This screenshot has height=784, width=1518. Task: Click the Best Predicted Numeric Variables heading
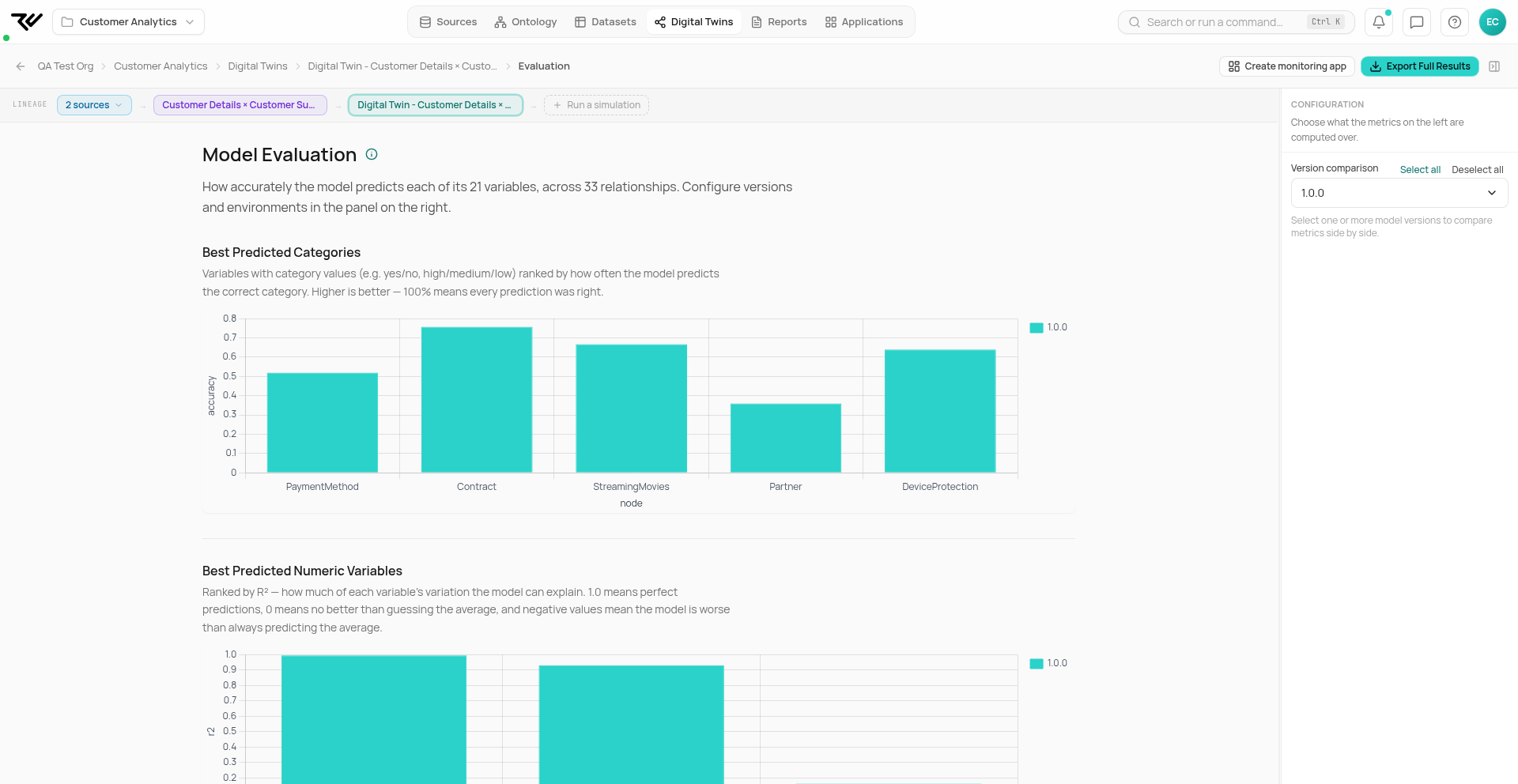pos(302,571)
